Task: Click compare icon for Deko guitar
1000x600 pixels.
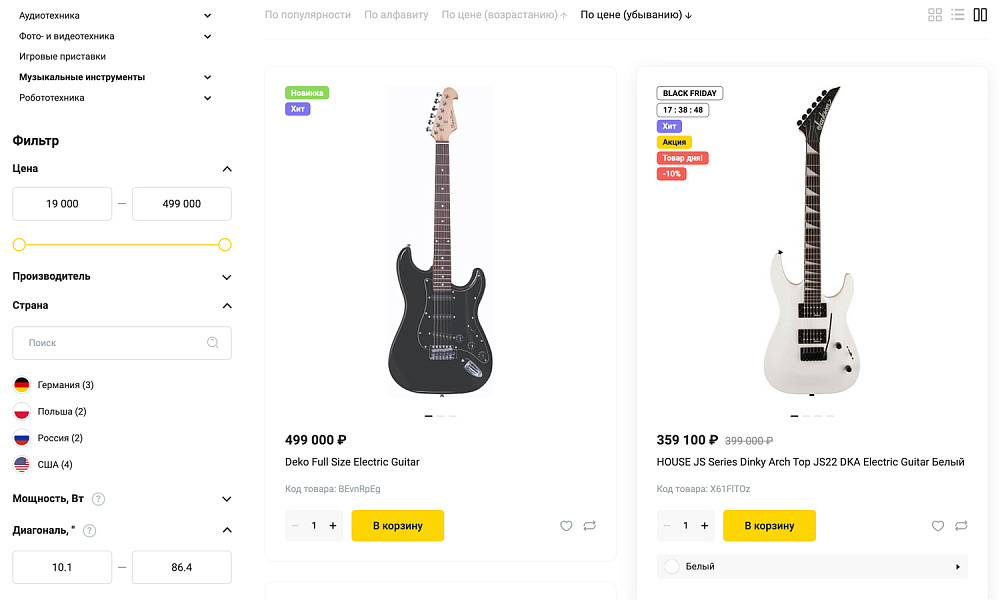Action: coord(590,526)
